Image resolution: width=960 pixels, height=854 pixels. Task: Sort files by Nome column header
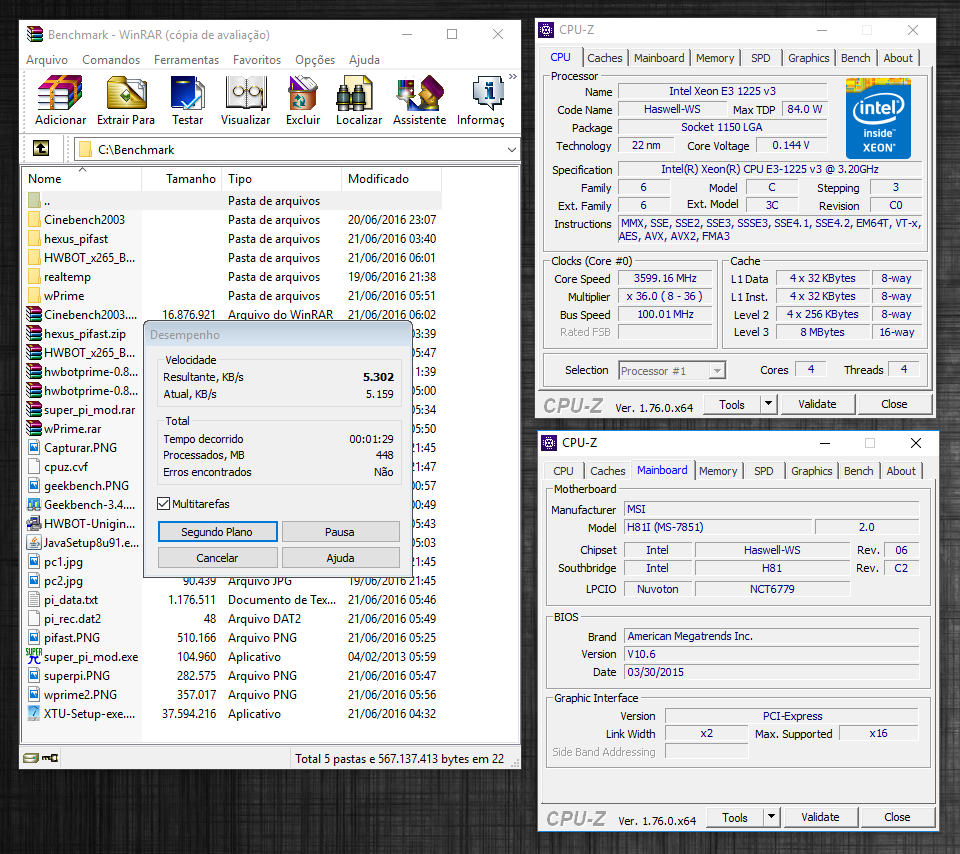(82, 179)
